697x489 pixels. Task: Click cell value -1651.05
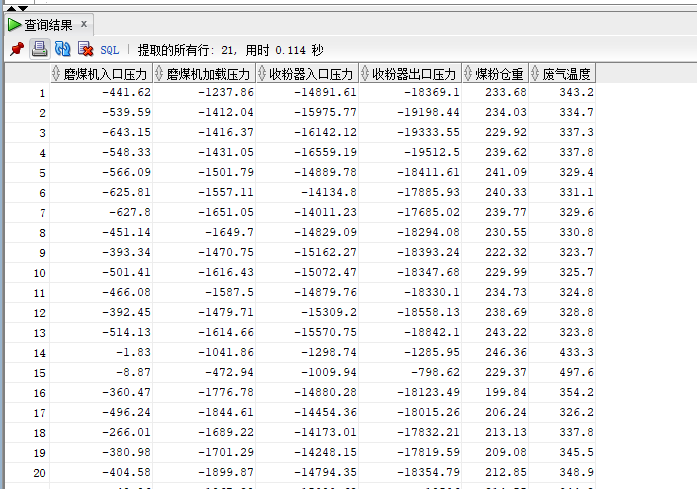(226, 212)
